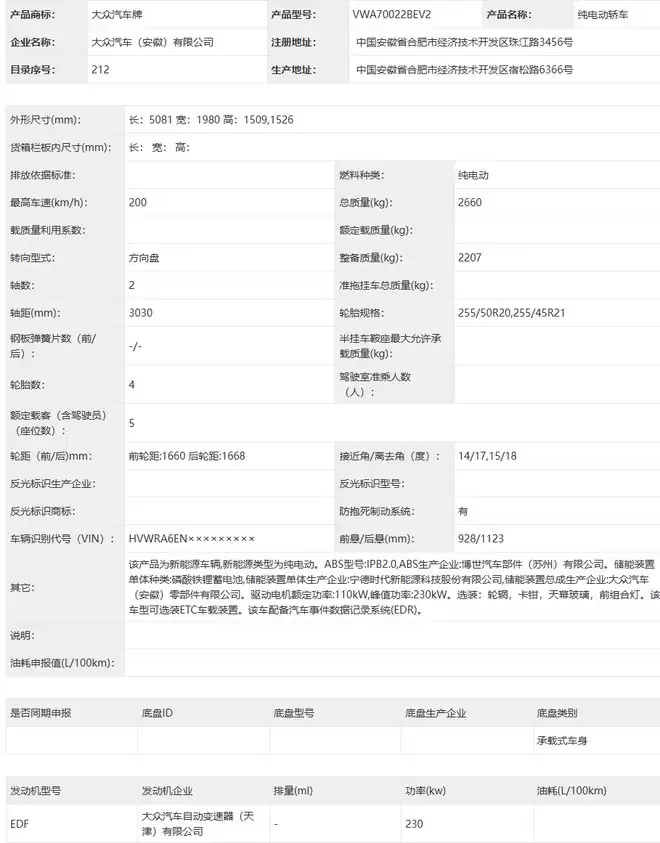Click the 整备质量(kg) label
The width and height of the screenshot is (660, 843).
[x=371, y=258]
